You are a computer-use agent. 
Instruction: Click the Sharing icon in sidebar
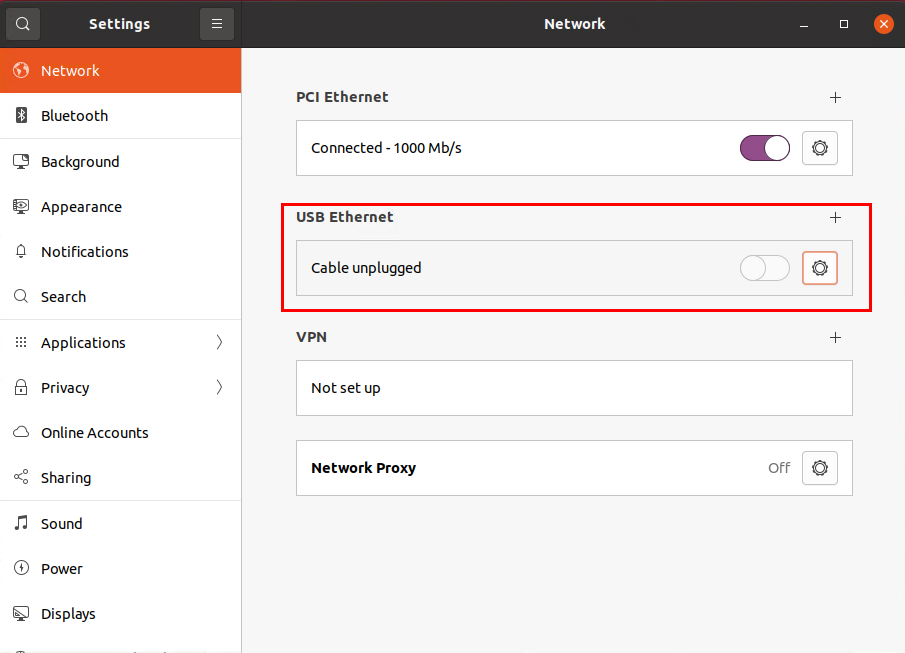pos(21,477)
